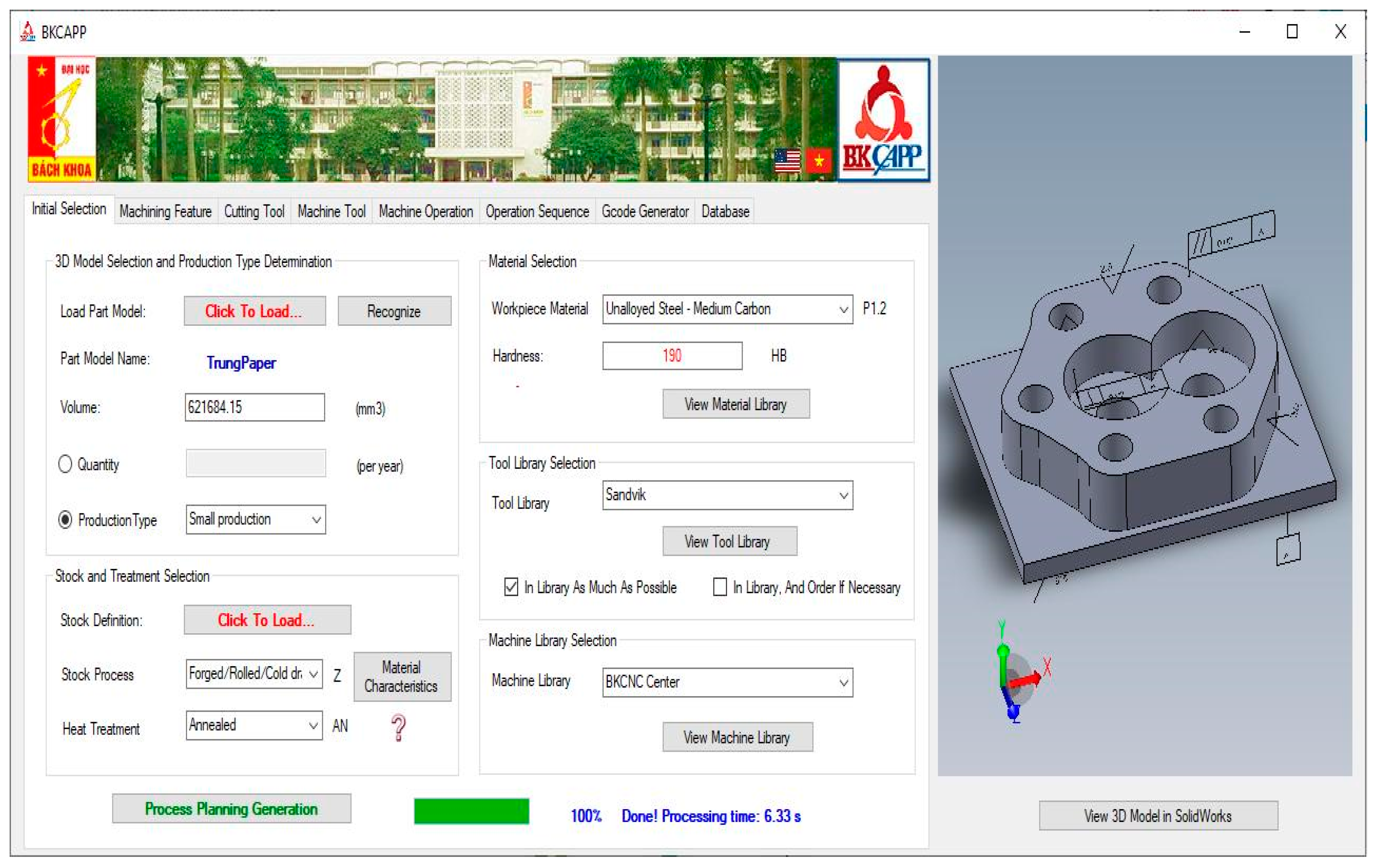Click the US flag language icon
This screenshot has width=1379, height=868.
[x=787, y=160]
